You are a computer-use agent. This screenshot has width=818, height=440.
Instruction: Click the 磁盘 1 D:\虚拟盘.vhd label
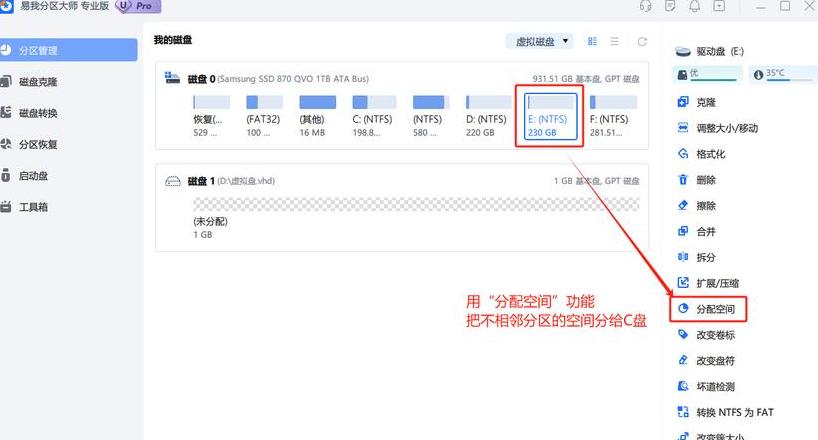(231, 181)
